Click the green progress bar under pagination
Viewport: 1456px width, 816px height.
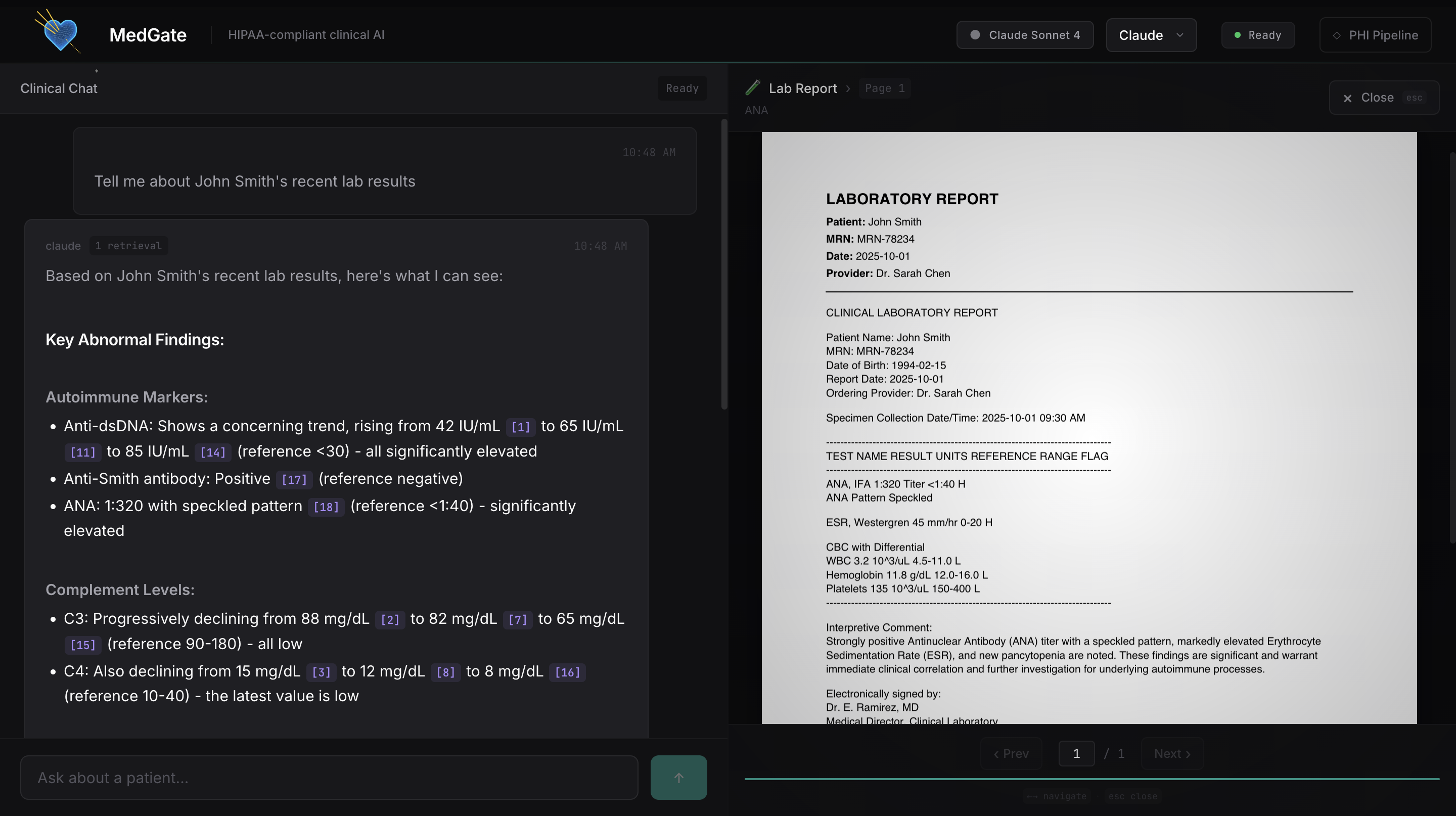(x=1091, y=779)
